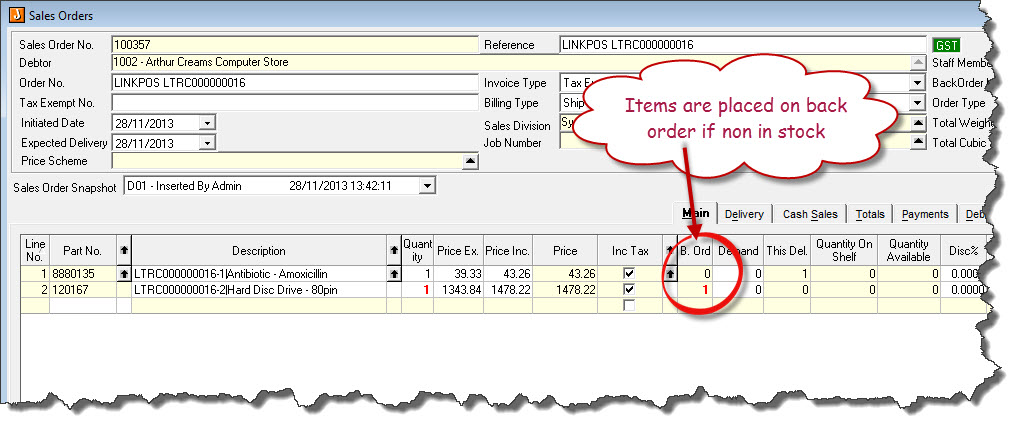This screenshot has width=1023, height=433.
Task: Open the Payments tab
Action: (x=924, y=214)
